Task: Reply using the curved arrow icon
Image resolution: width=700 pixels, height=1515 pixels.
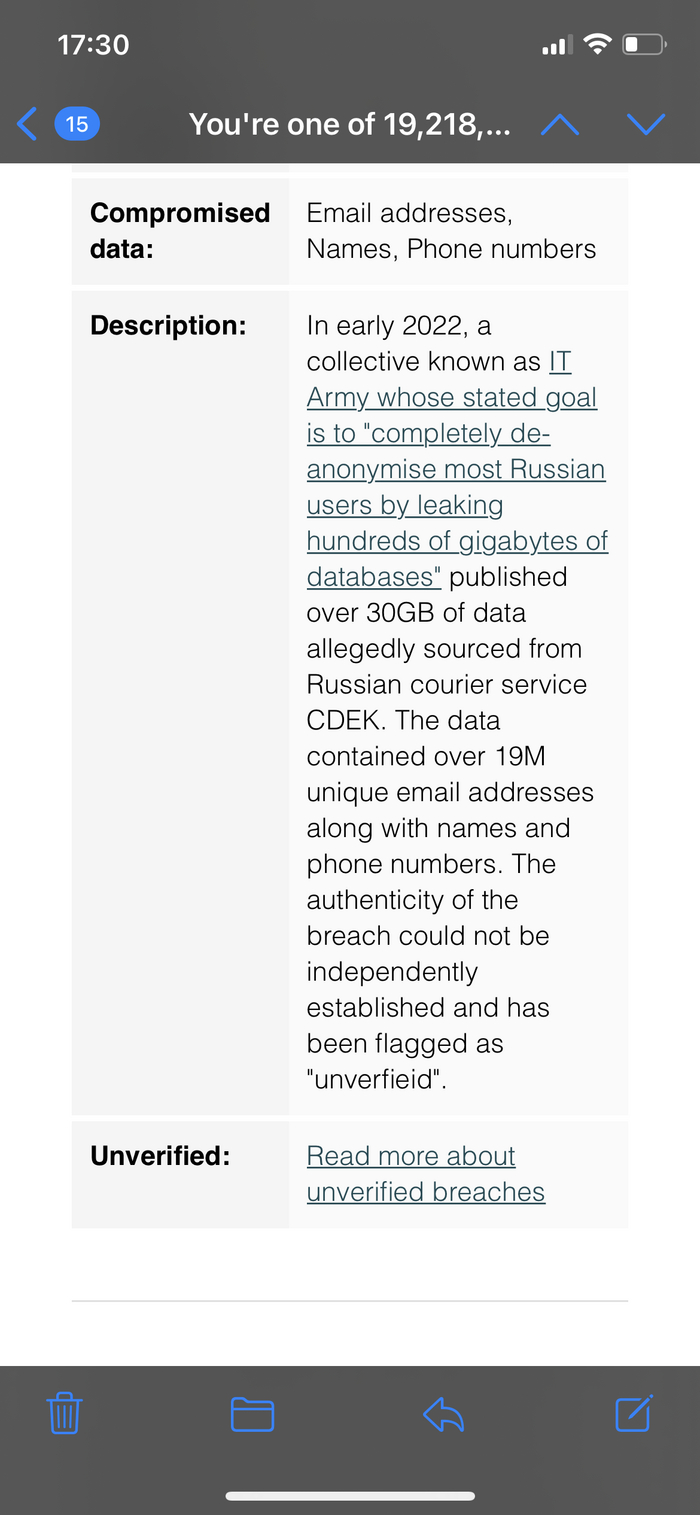Action: (x=443, y=1413)
